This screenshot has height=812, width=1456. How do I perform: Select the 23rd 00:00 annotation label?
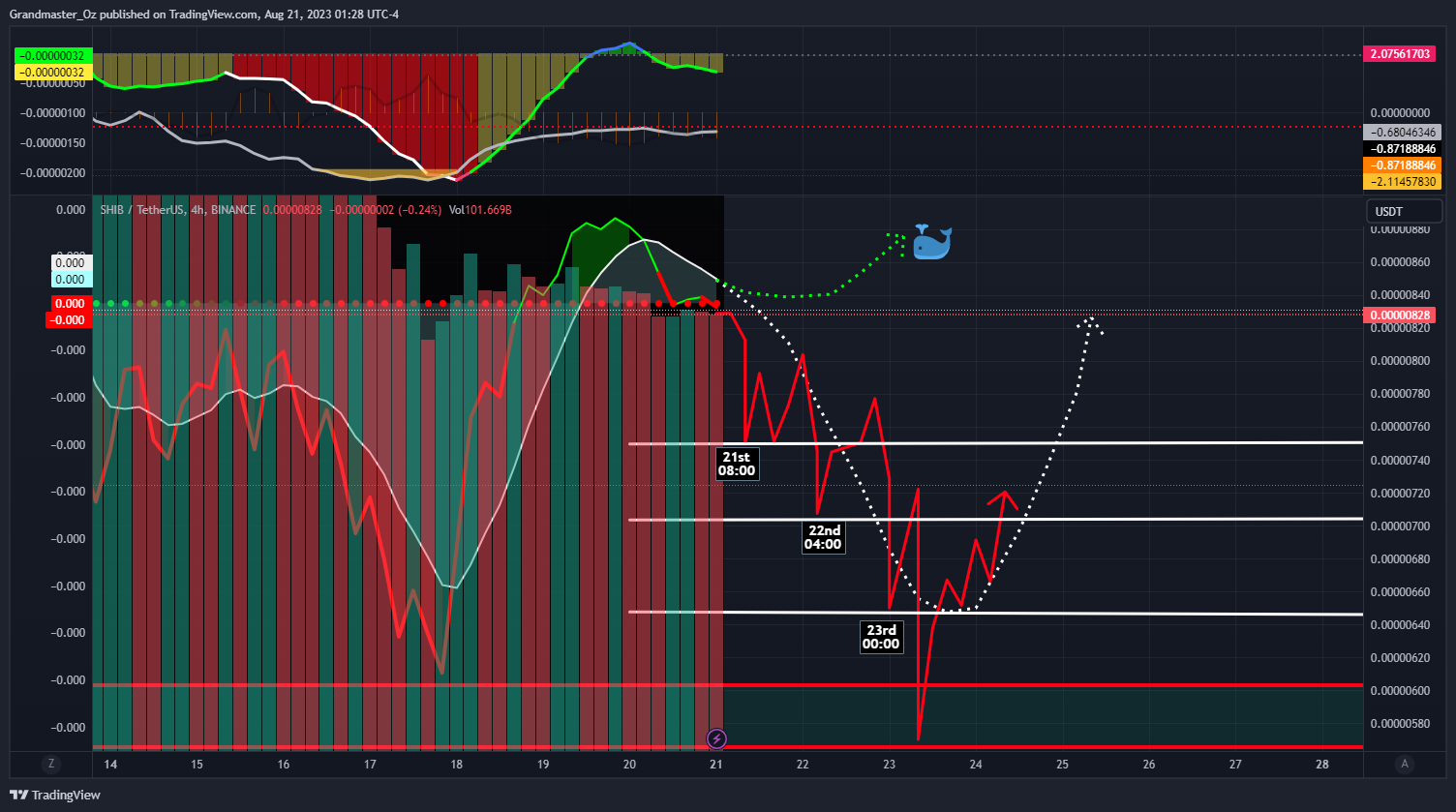click(x=880, y=637)
